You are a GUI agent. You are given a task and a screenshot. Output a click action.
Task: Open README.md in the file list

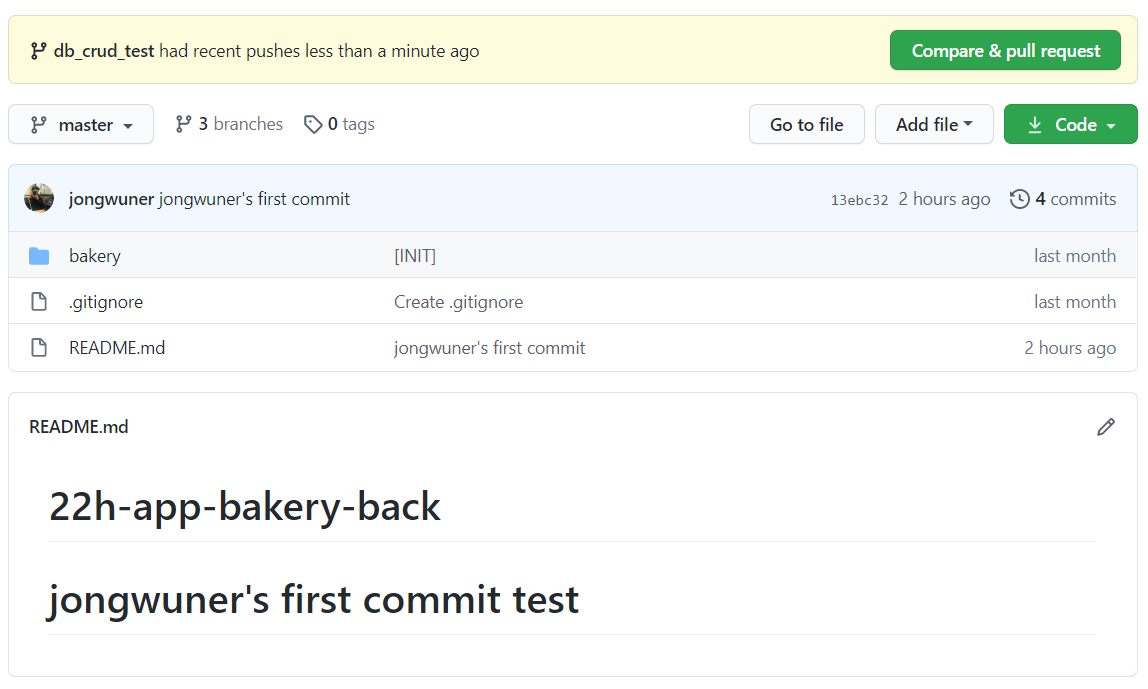117,348
